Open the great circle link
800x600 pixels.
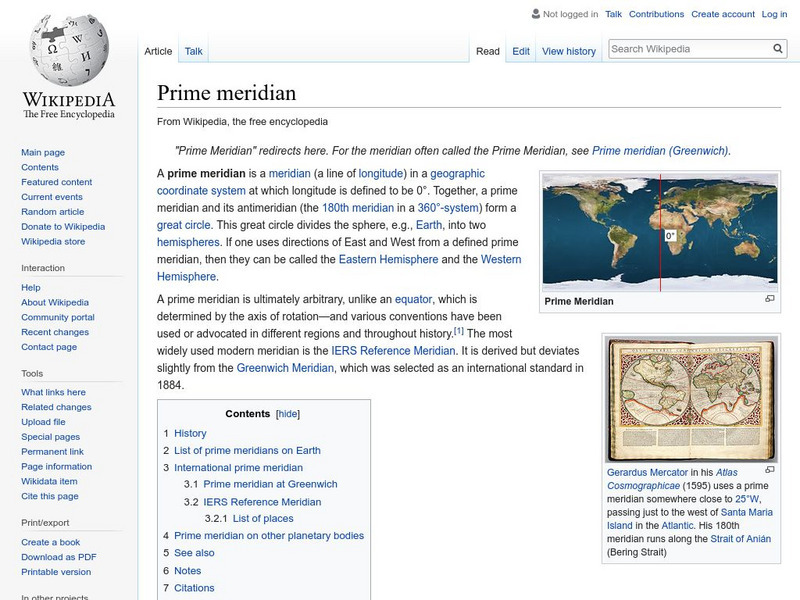point(184,225)
